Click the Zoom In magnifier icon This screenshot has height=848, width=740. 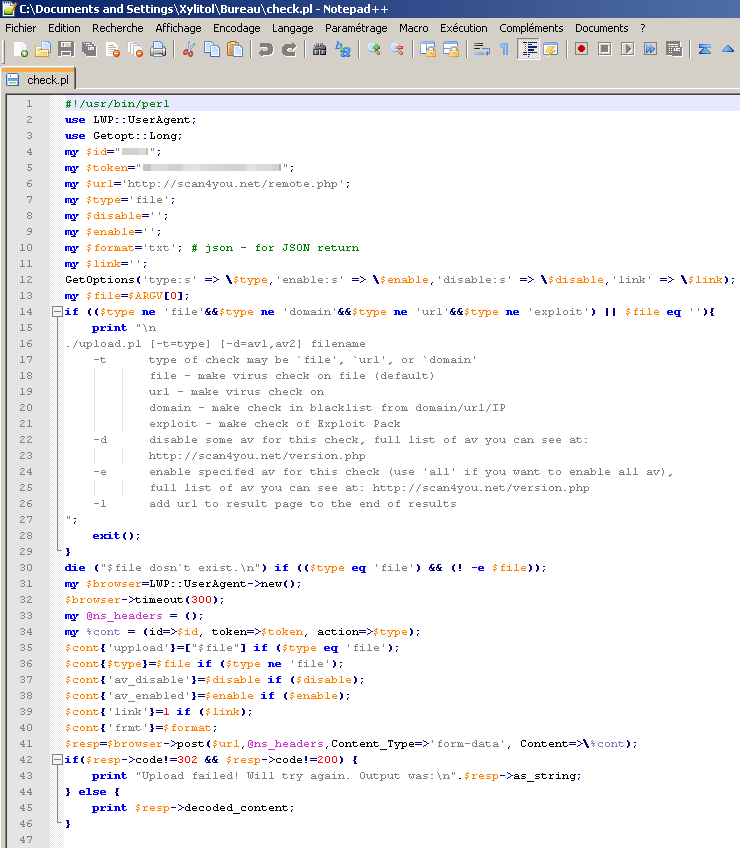(374, 50)
